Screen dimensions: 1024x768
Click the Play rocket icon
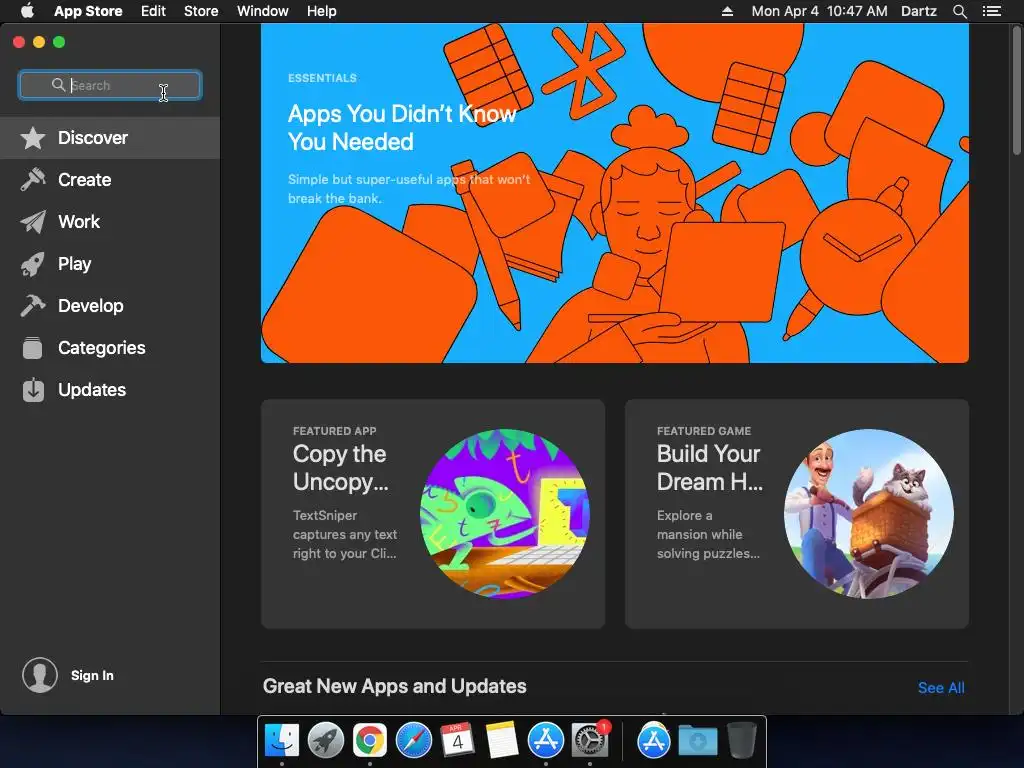(x=33, y=264)
